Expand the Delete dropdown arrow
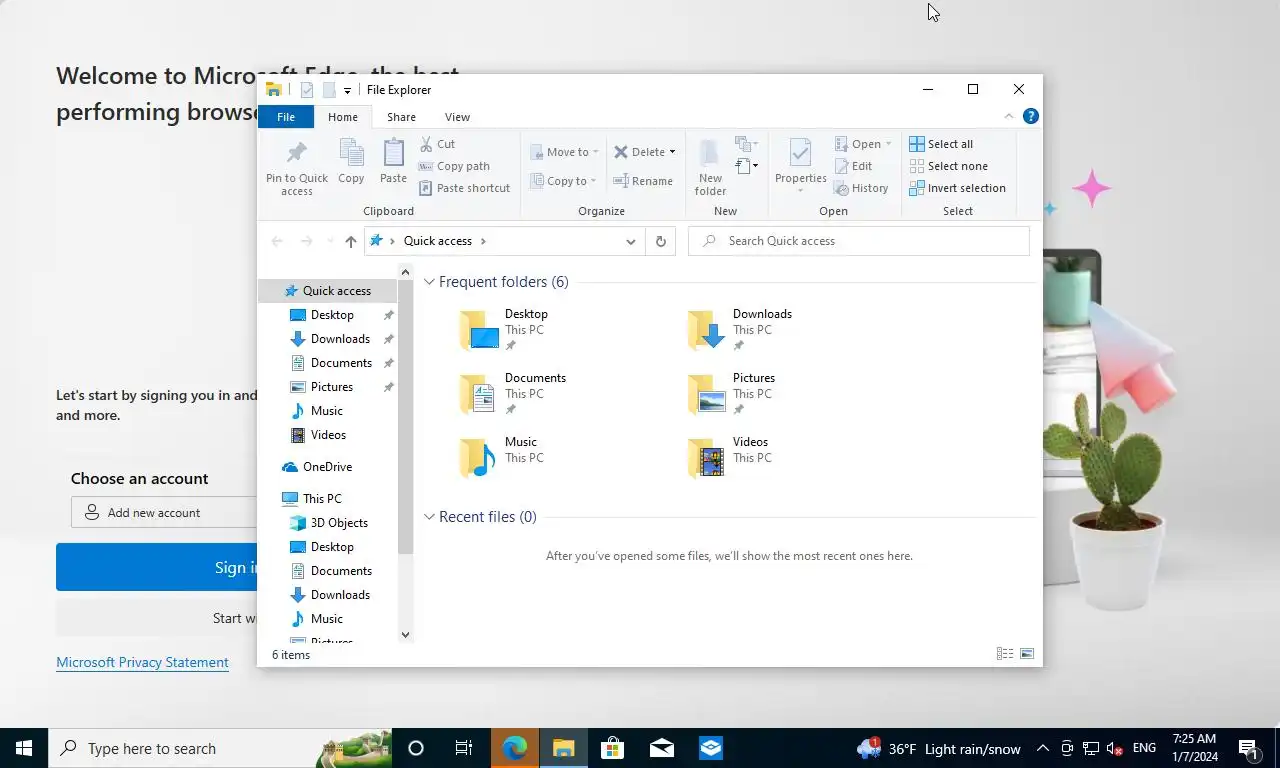Image resolution: width=1280 pixels, height=768 pixels. pyautogui.click(x=672, y=152)
